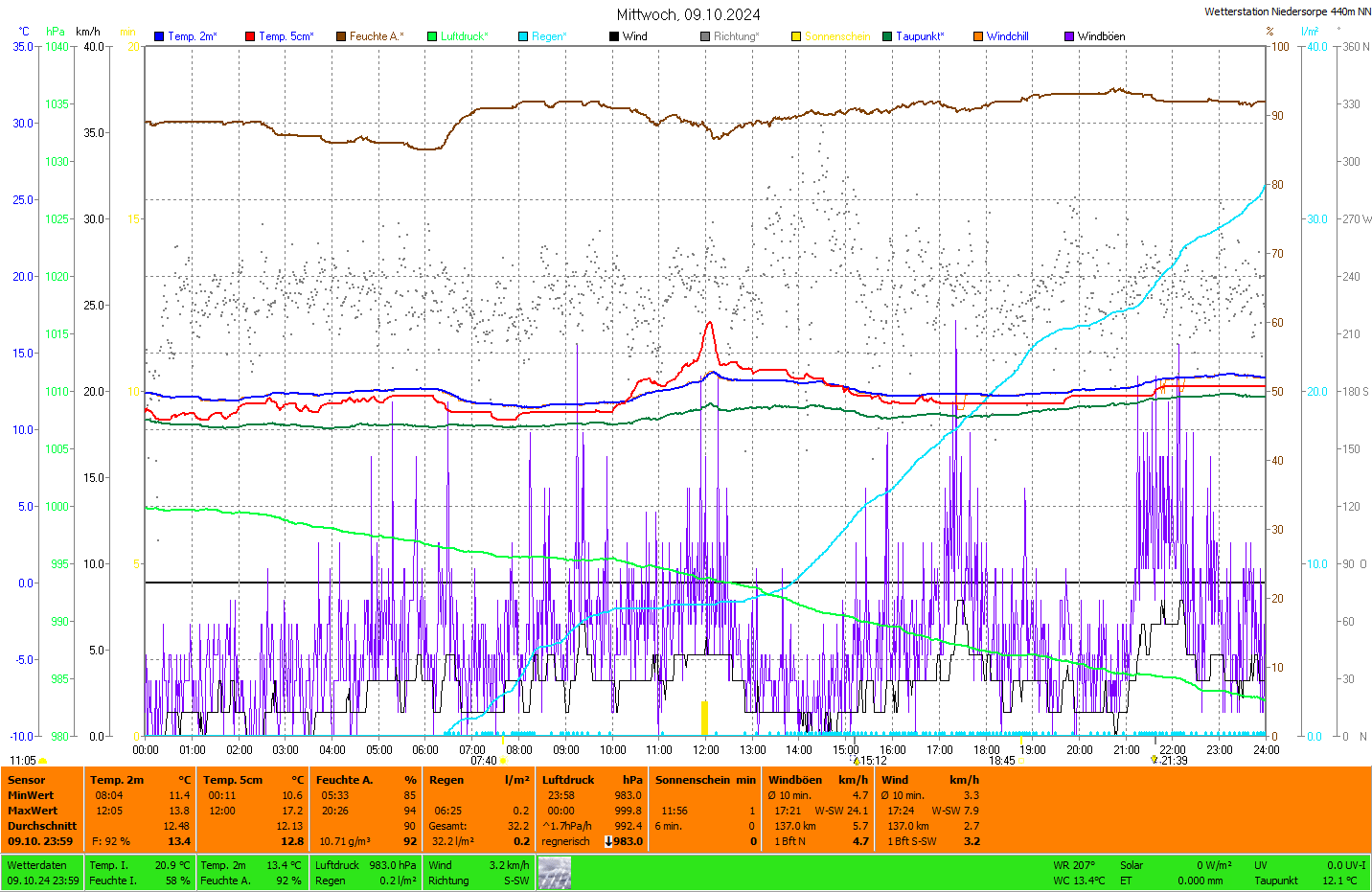The image size is (1372, 892).
Task: Click the sunrise marker at 07:40
Action: (503, 761)
